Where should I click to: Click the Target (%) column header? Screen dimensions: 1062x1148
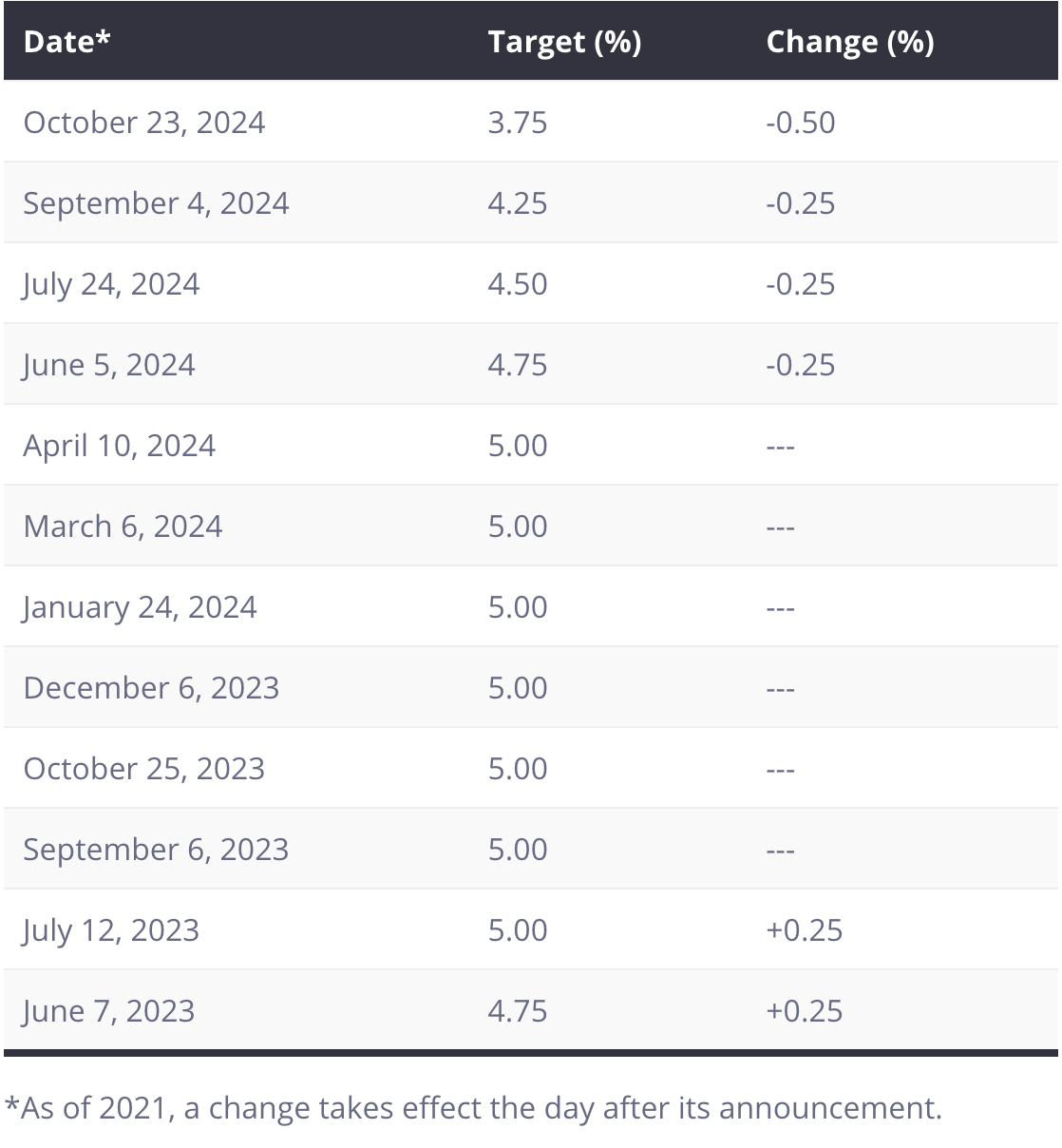click(x=564, y=42)
